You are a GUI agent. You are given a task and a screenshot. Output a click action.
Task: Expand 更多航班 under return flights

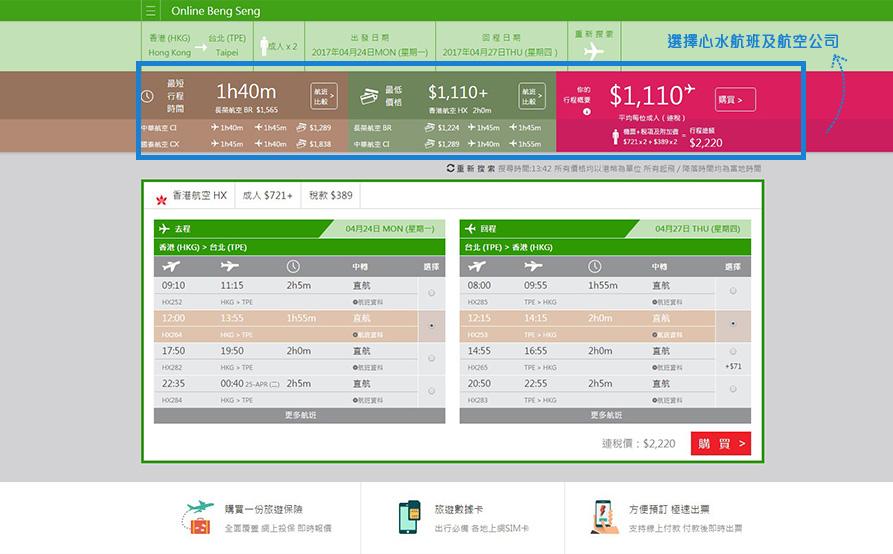tap(605, 416)
